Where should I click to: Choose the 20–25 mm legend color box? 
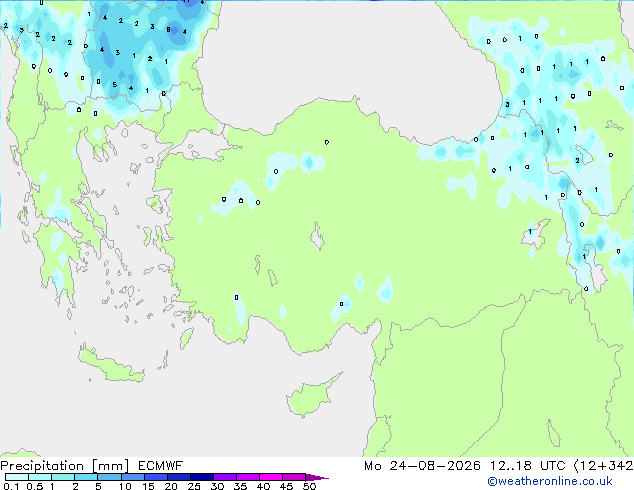click(179, 477)
